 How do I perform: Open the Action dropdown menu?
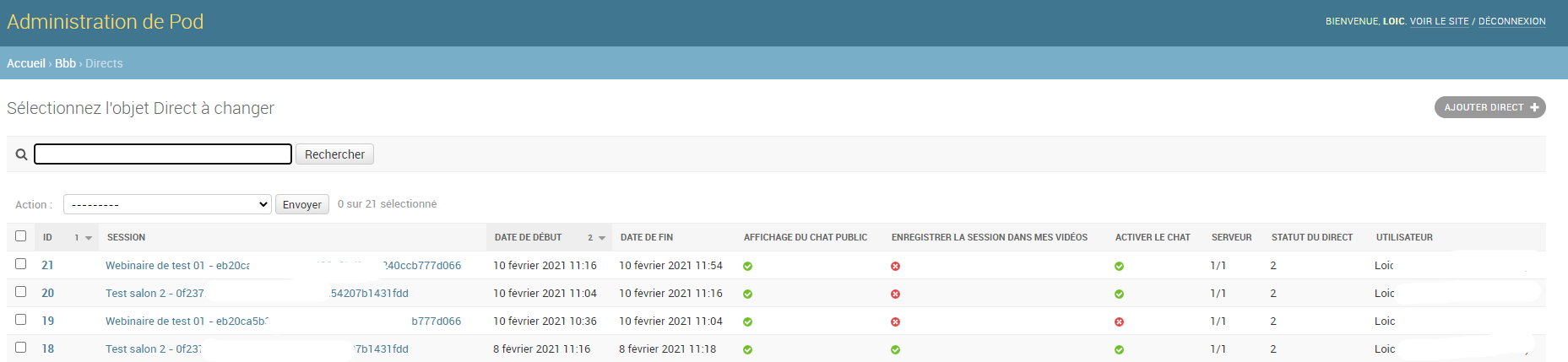167,204
